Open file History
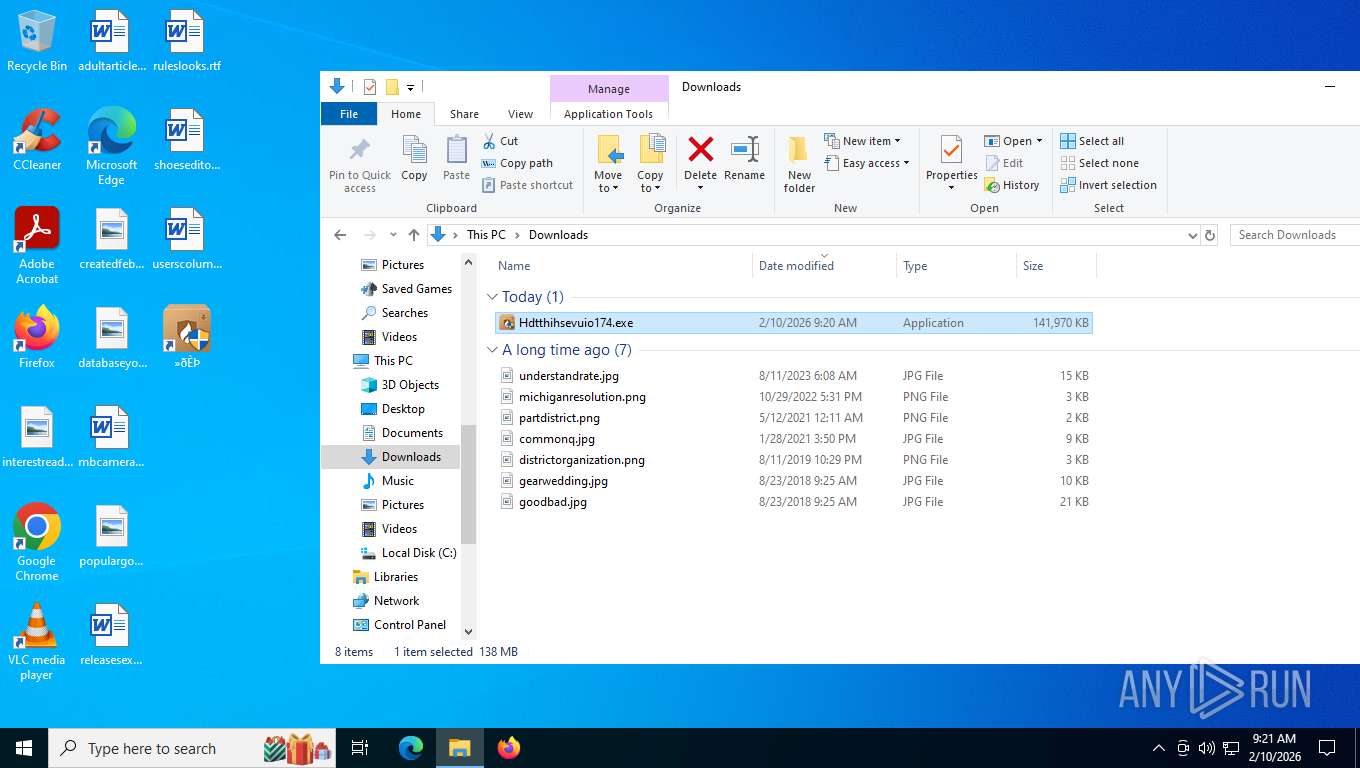Image resolution: width=1360 pixels, height=768 pixels. coord(1012,185)
